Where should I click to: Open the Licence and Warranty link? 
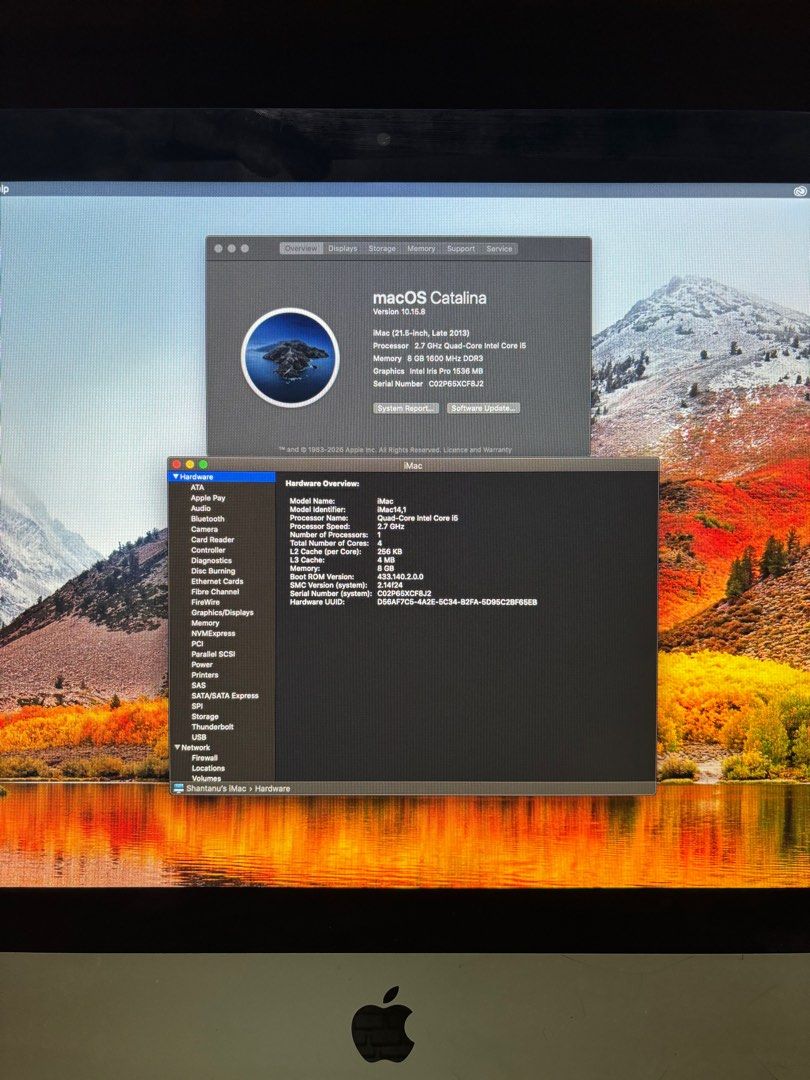477,450
